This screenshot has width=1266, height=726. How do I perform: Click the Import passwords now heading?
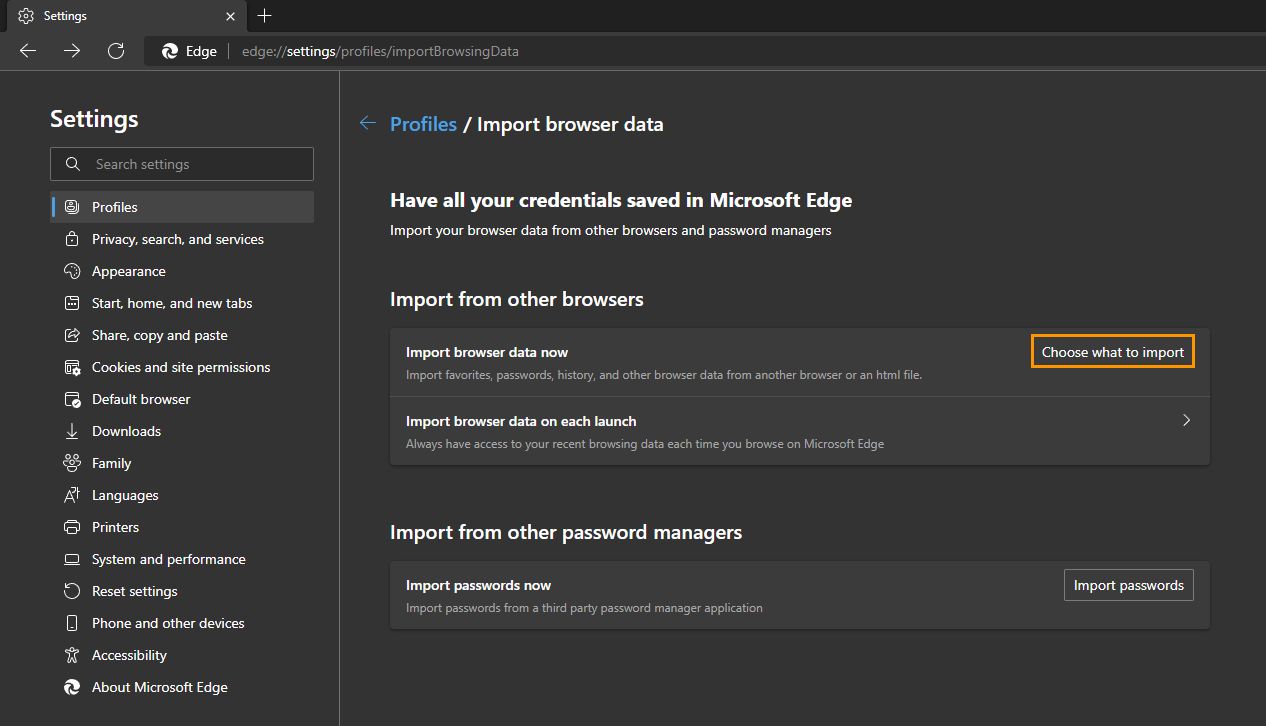[479, 585]
